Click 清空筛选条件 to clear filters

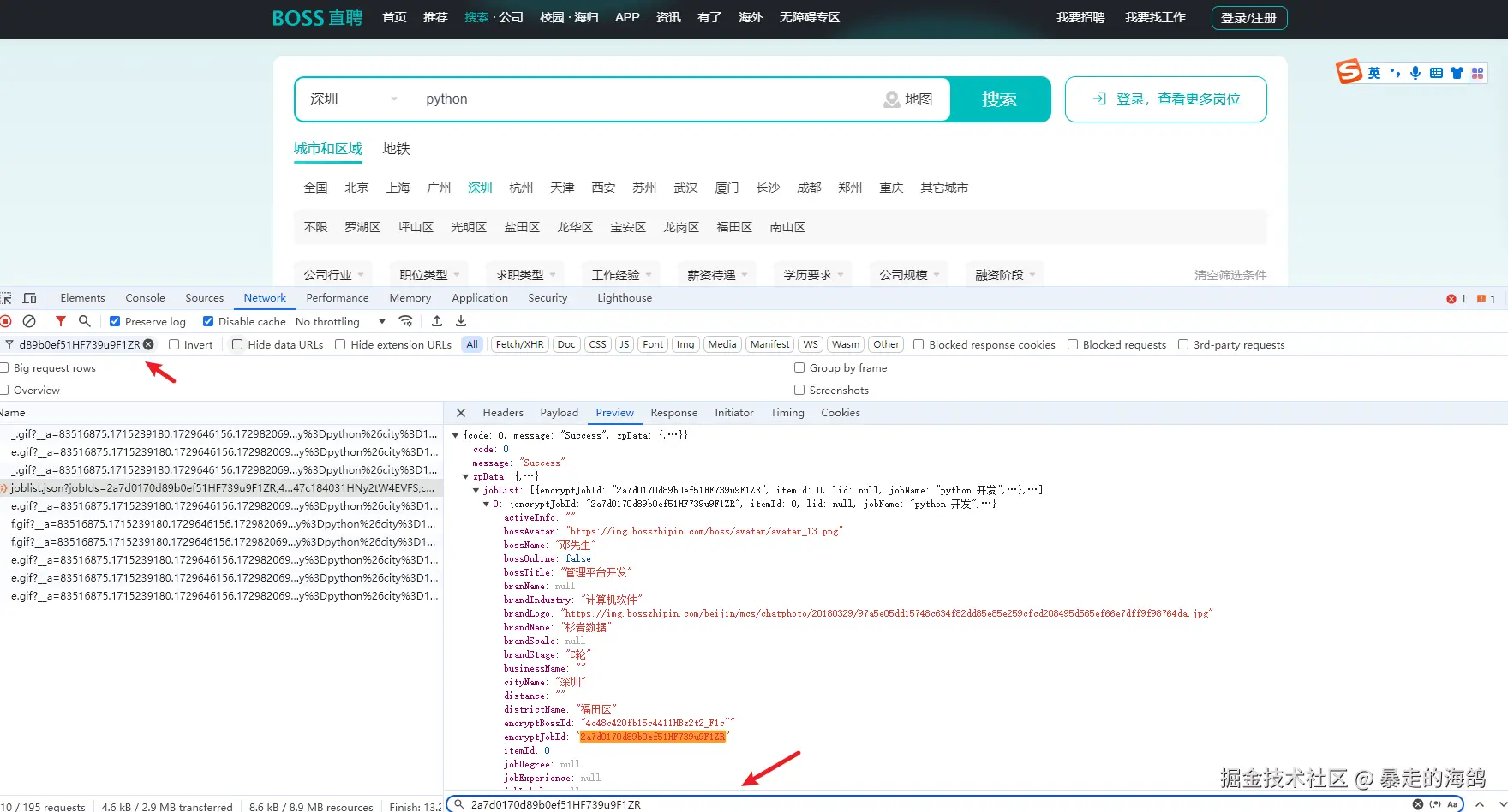(x=1230, y=275)
